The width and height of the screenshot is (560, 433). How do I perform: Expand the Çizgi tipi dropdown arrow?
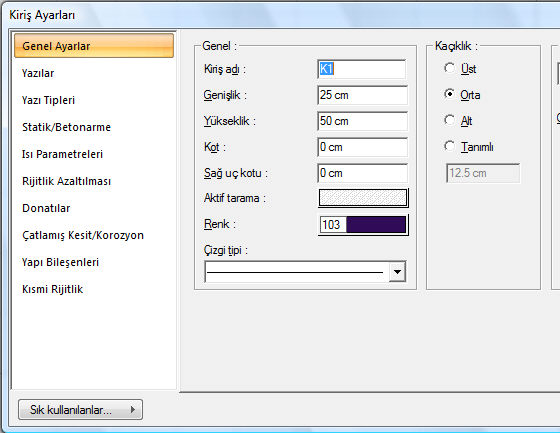point(397,272)
